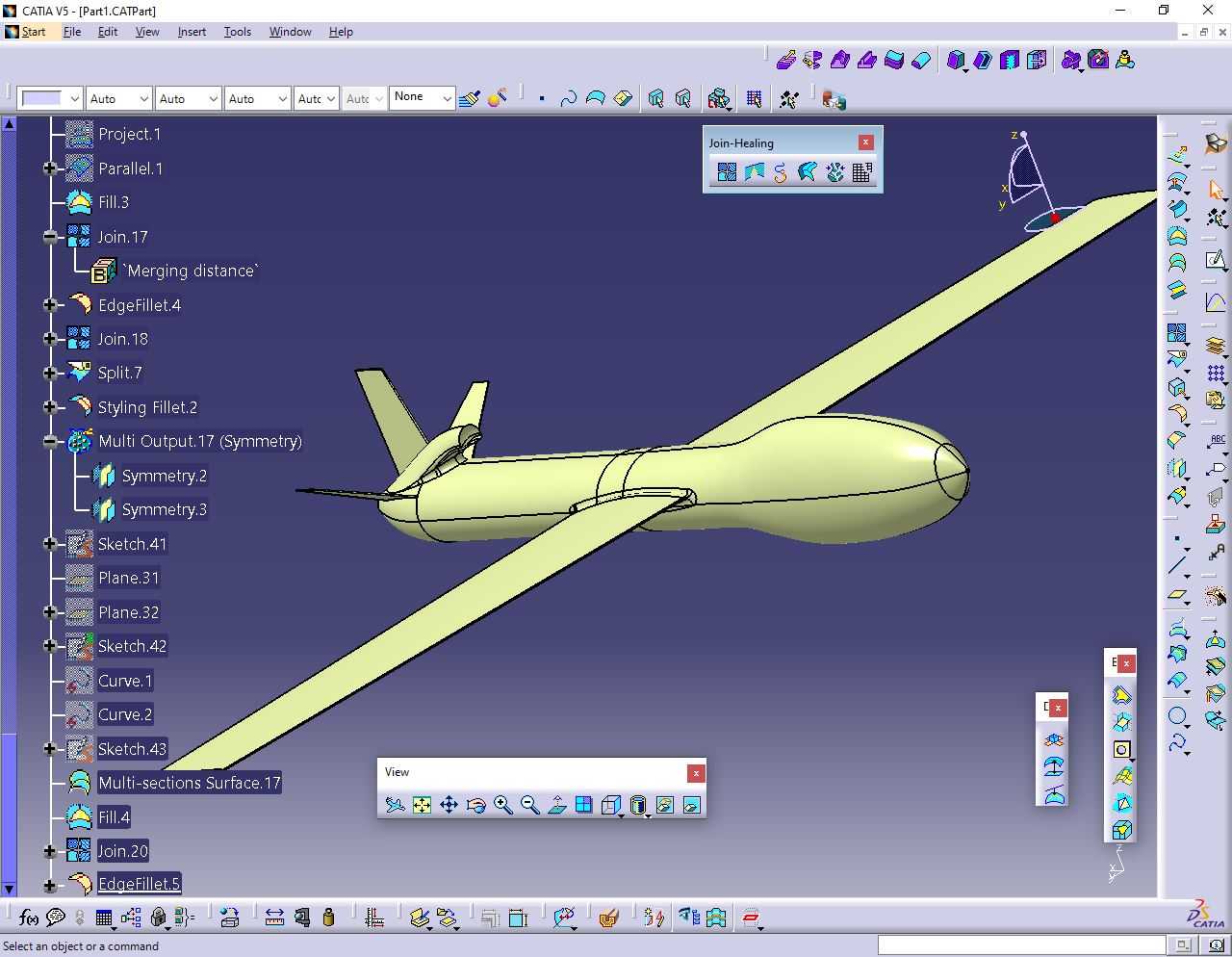Viewport: 1232px width, 957px height.
Task: Select Symmetry.2 in the specification tree
Action: (164, 476)
